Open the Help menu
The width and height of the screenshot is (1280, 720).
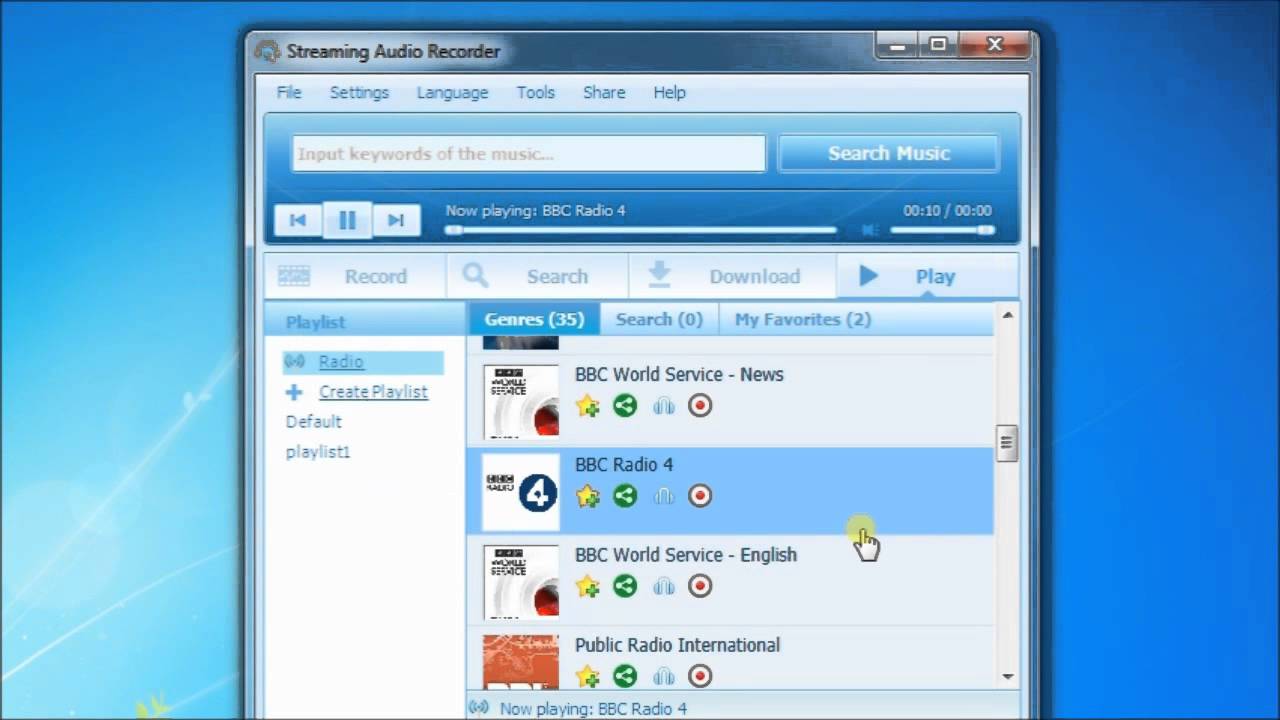click(669, 92)
